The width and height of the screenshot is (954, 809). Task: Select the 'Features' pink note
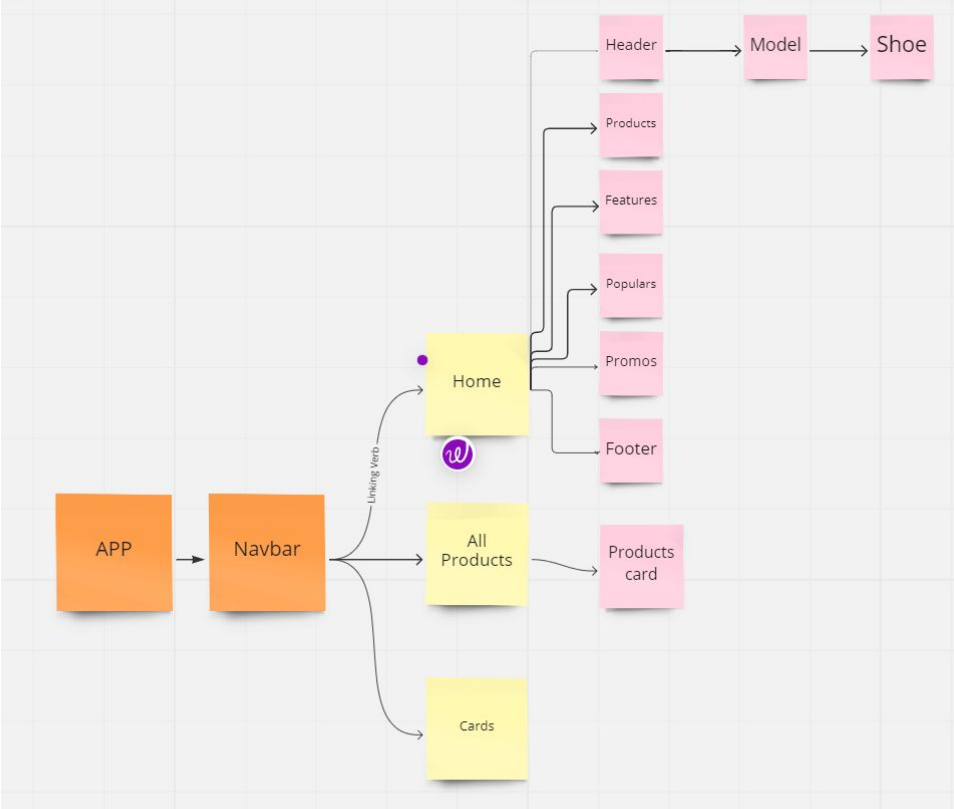point(630,201)
